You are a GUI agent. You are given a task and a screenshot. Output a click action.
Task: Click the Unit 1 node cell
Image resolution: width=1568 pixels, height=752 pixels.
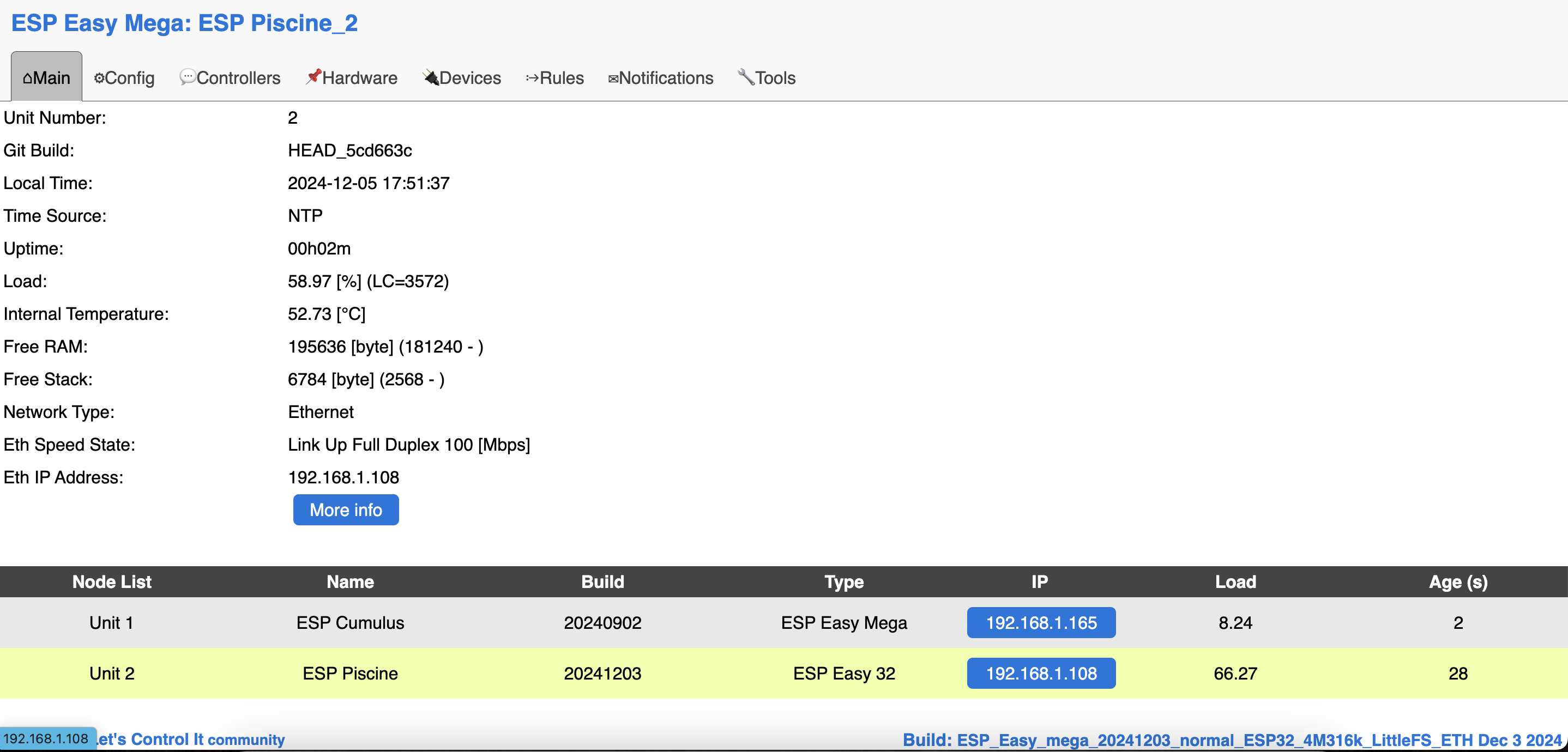click(x=111, y=623)
